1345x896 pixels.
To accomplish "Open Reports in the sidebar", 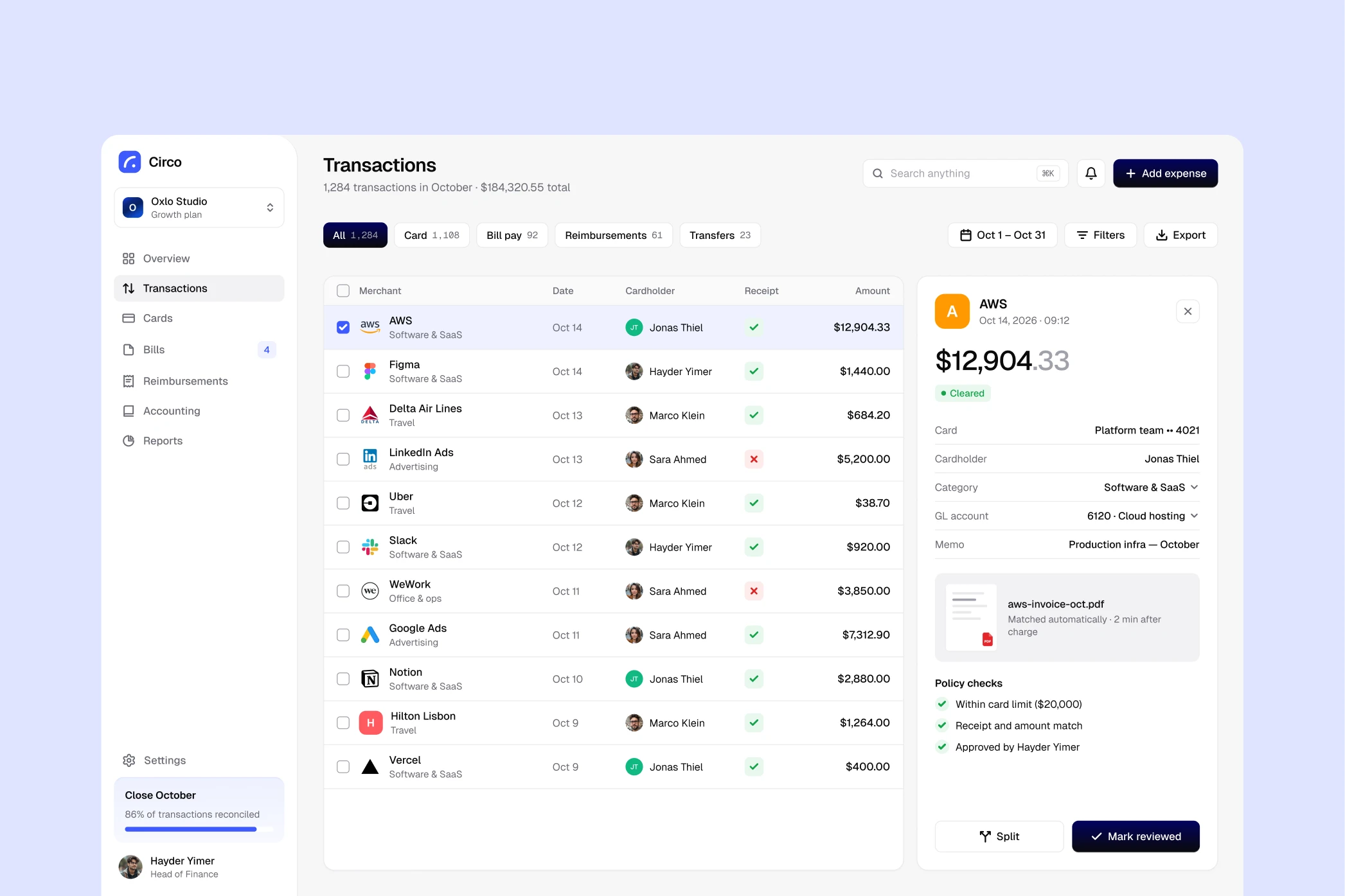I will (x=199, y=441).
